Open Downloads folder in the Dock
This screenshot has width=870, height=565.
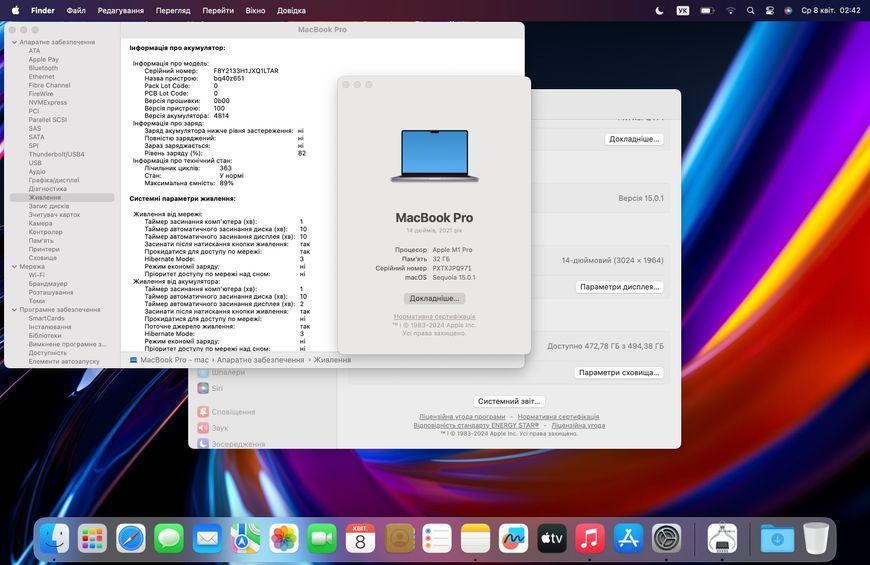tap(777, 538)
